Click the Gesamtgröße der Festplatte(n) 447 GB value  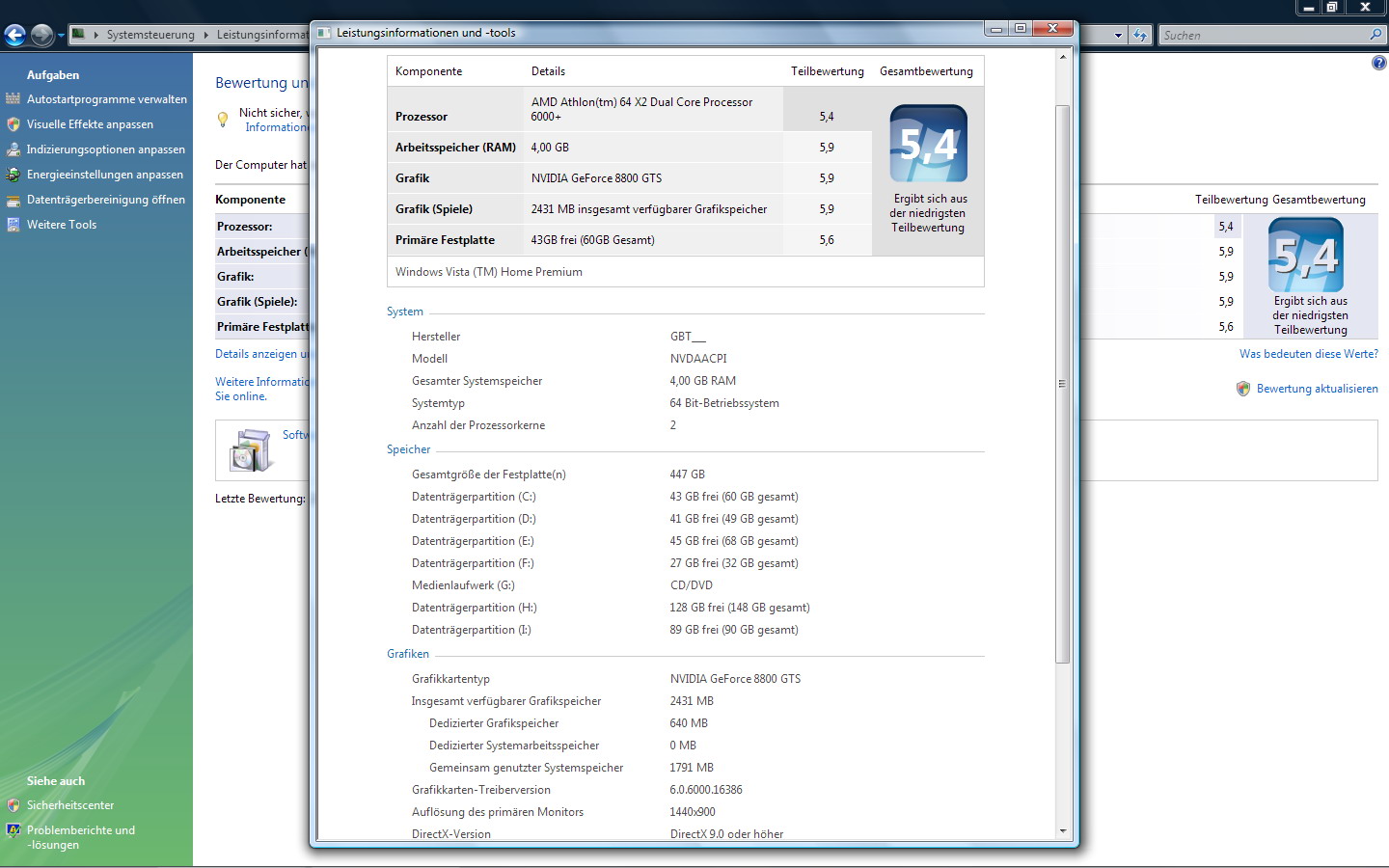pos(688,475)
